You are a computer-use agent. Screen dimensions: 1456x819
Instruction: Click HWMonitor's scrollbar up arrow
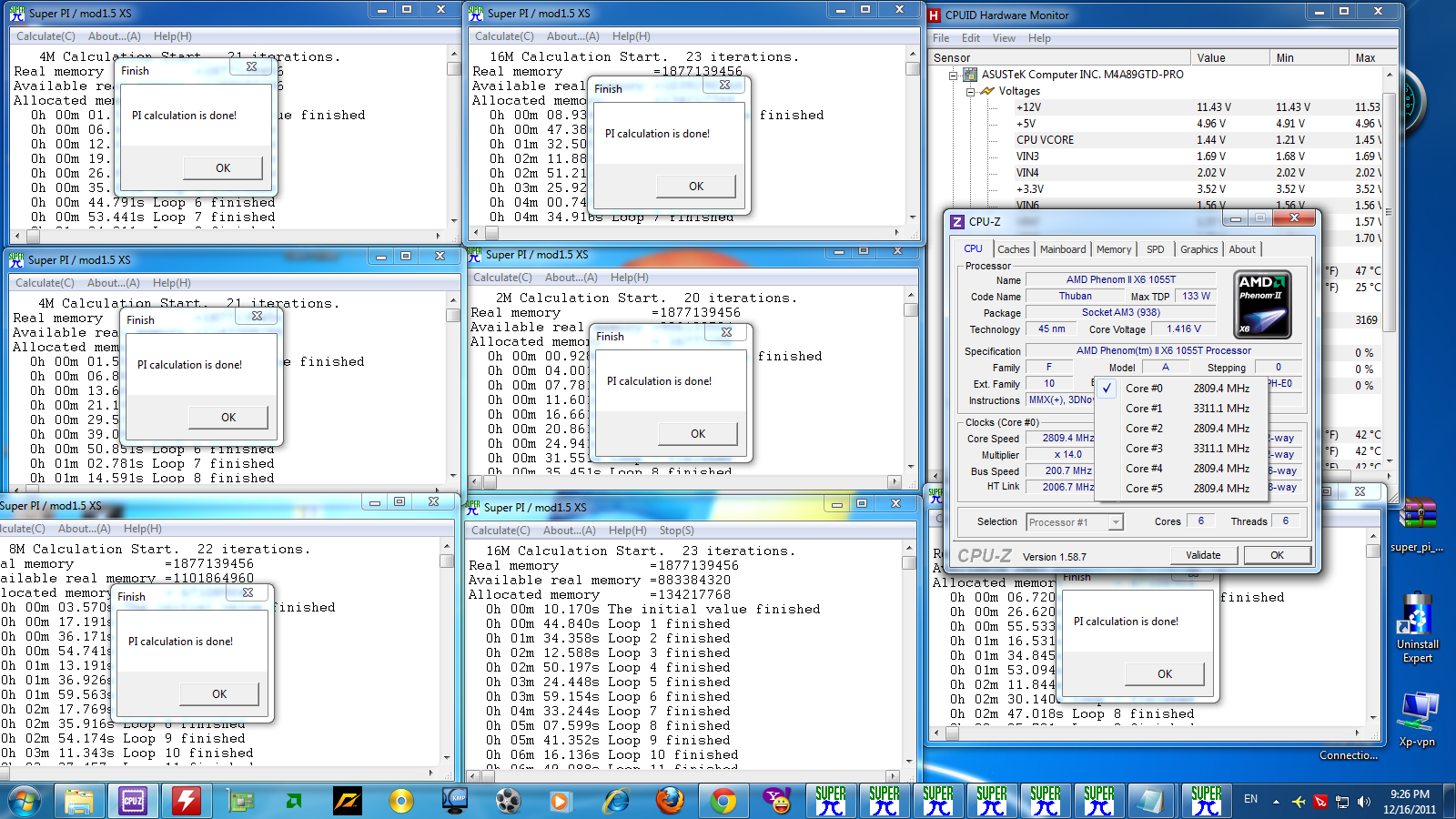(x=1390, y=75)
